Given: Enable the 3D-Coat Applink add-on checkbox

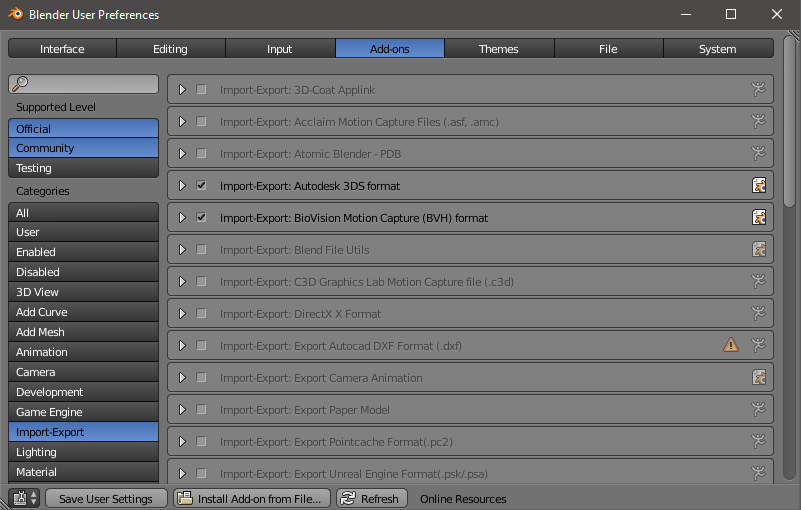Looking at the screenshot, I should coord(201,89).
